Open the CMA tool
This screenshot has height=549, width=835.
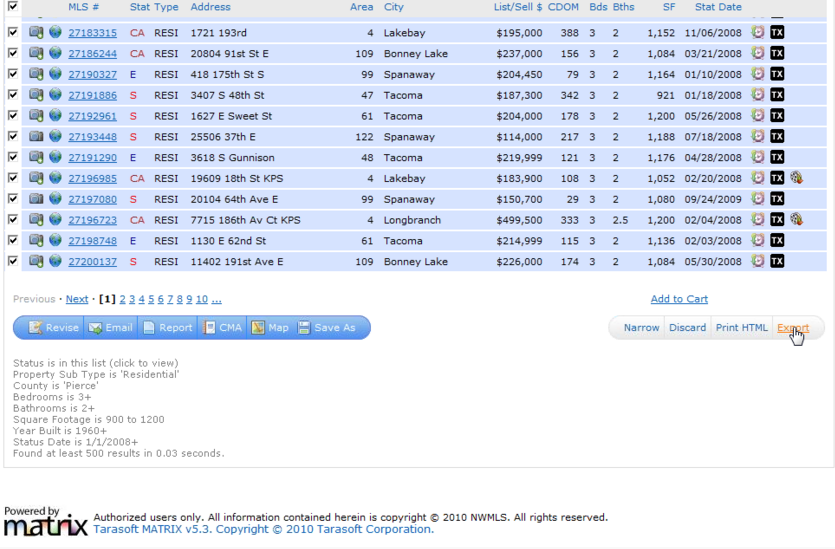tap(222, 328)
